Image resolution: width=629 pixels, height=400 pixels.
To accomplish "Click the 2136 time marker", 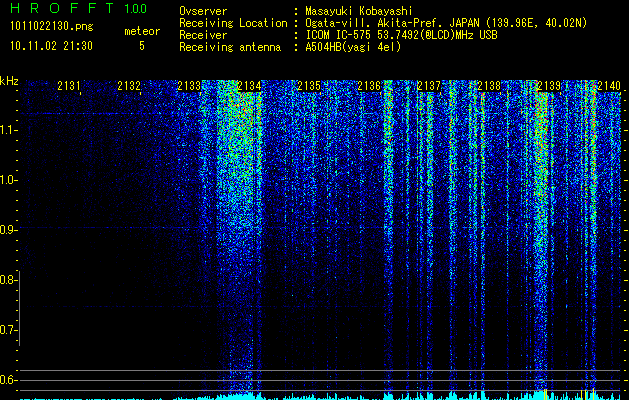I will 369,86.
